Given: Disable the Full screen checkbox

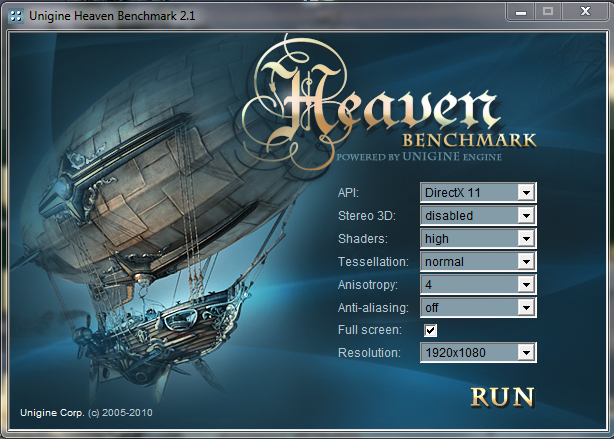Looking at the screenshot, I should coord(430,330).
